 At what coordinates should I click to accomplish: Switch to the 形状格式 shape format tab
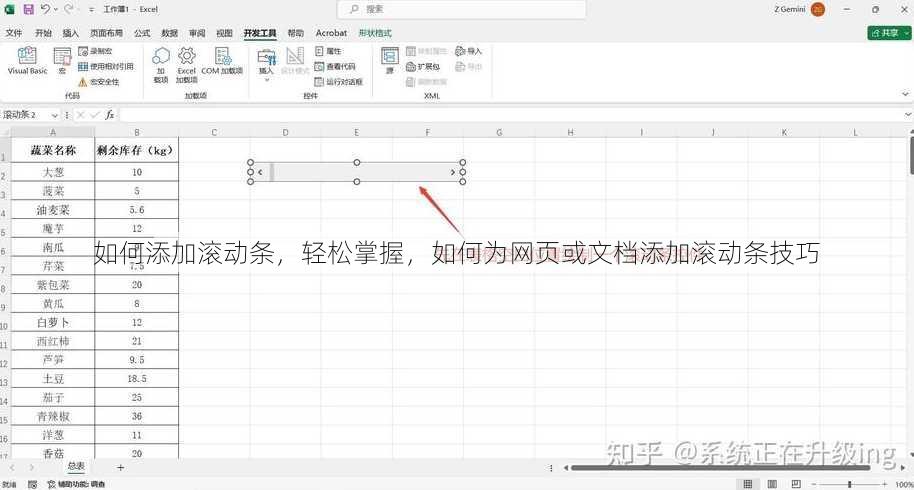point(375,33)
